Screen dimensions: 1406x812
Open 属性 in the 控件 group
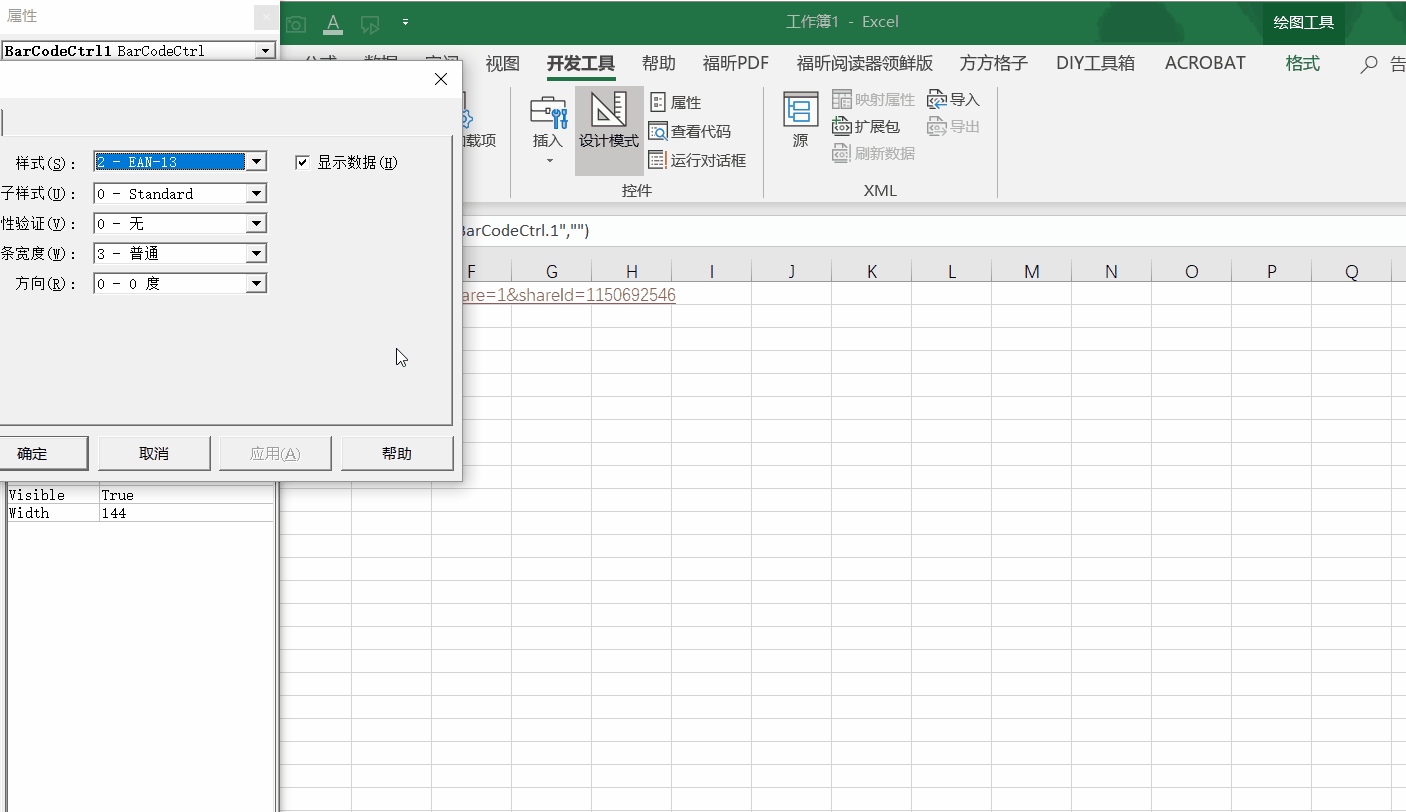coord(676,103)
